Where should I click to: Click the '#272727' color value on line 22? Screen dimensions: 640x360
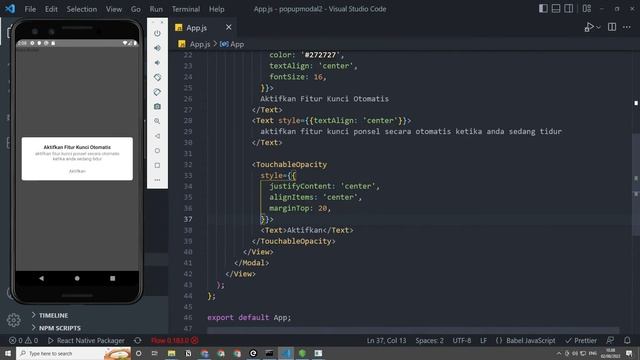320,55
